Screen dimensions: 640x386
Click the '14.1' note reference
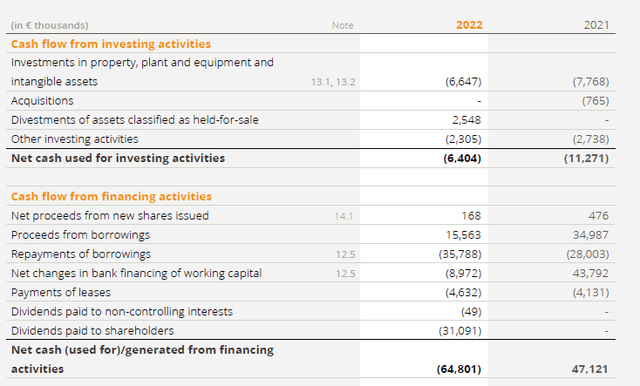[344, 216]
